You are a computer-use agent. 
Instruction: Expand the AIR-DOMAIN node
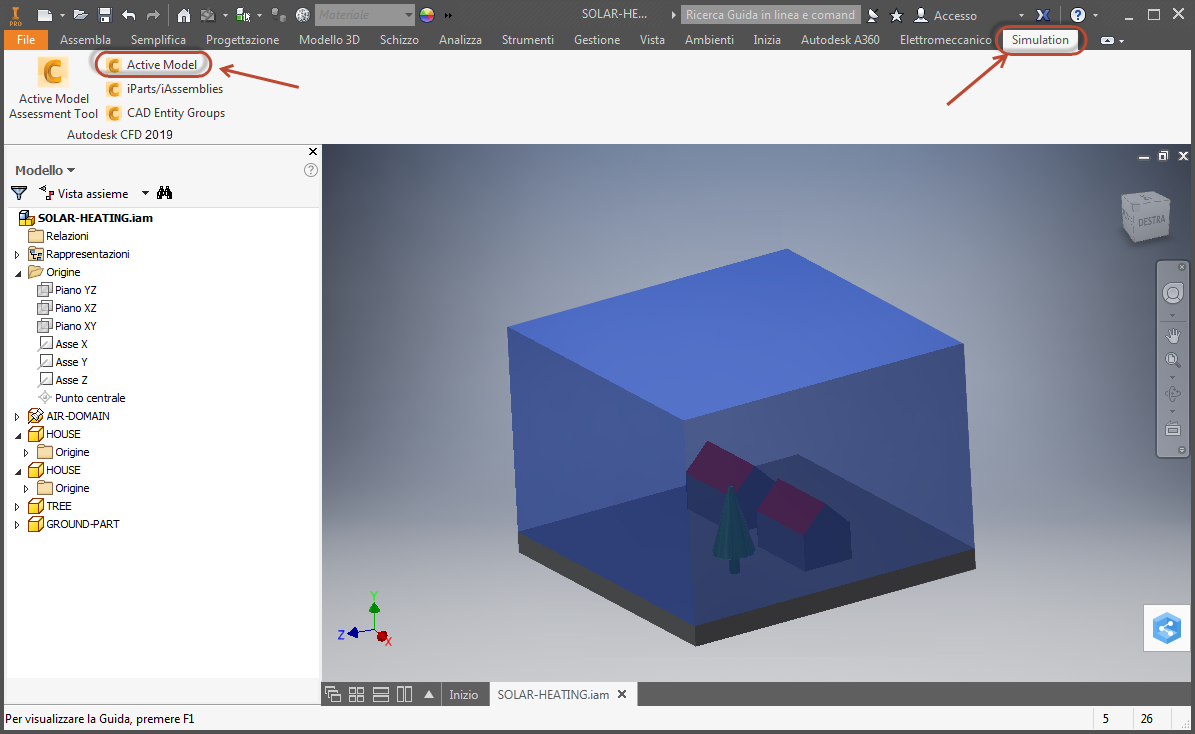coord(17,417)
